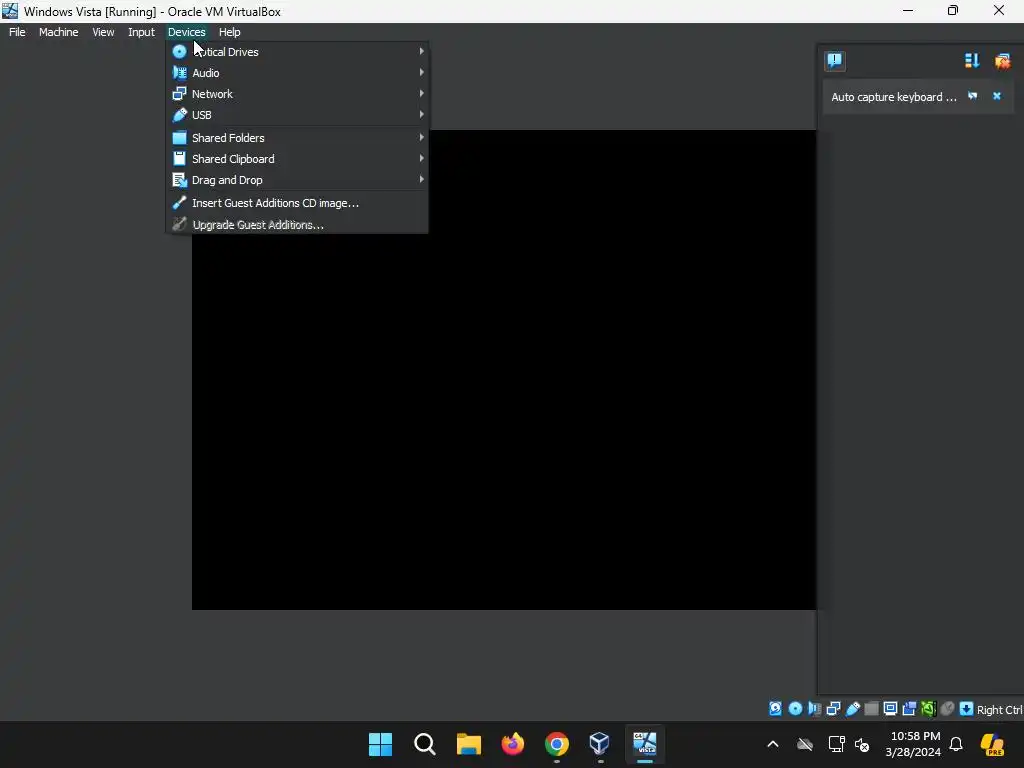Expand the Shared Clipboard submenu arrow
This screenshot has width=1024, height=768.
click(421, 158)
